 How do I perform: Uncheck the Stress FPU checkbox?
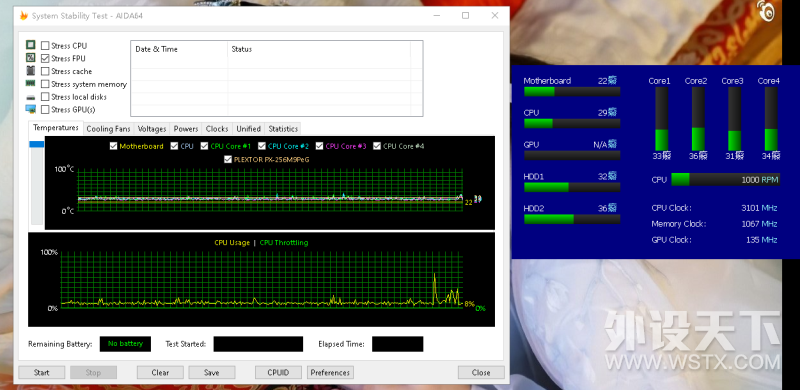pyautogui.click(x=45, y=58)
